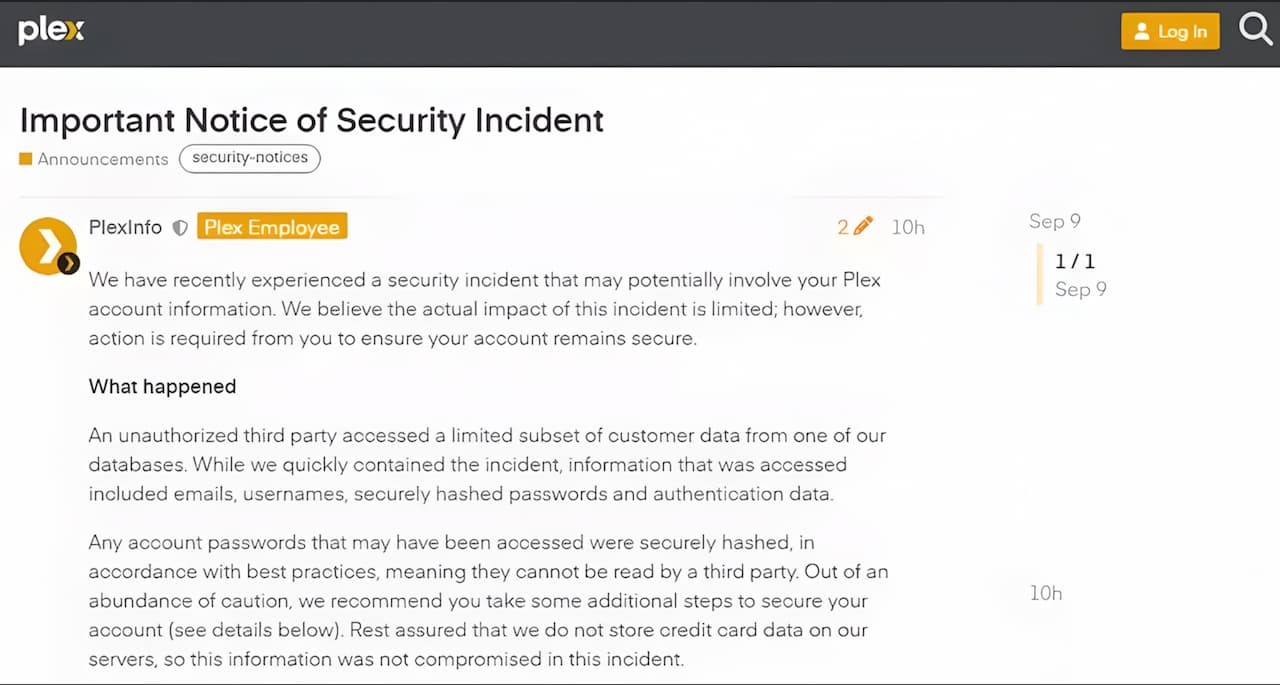This screenshot has height=685, width=1280.
Task: Click the small chevron badge on avatar
Action: (x=68, y=264)
